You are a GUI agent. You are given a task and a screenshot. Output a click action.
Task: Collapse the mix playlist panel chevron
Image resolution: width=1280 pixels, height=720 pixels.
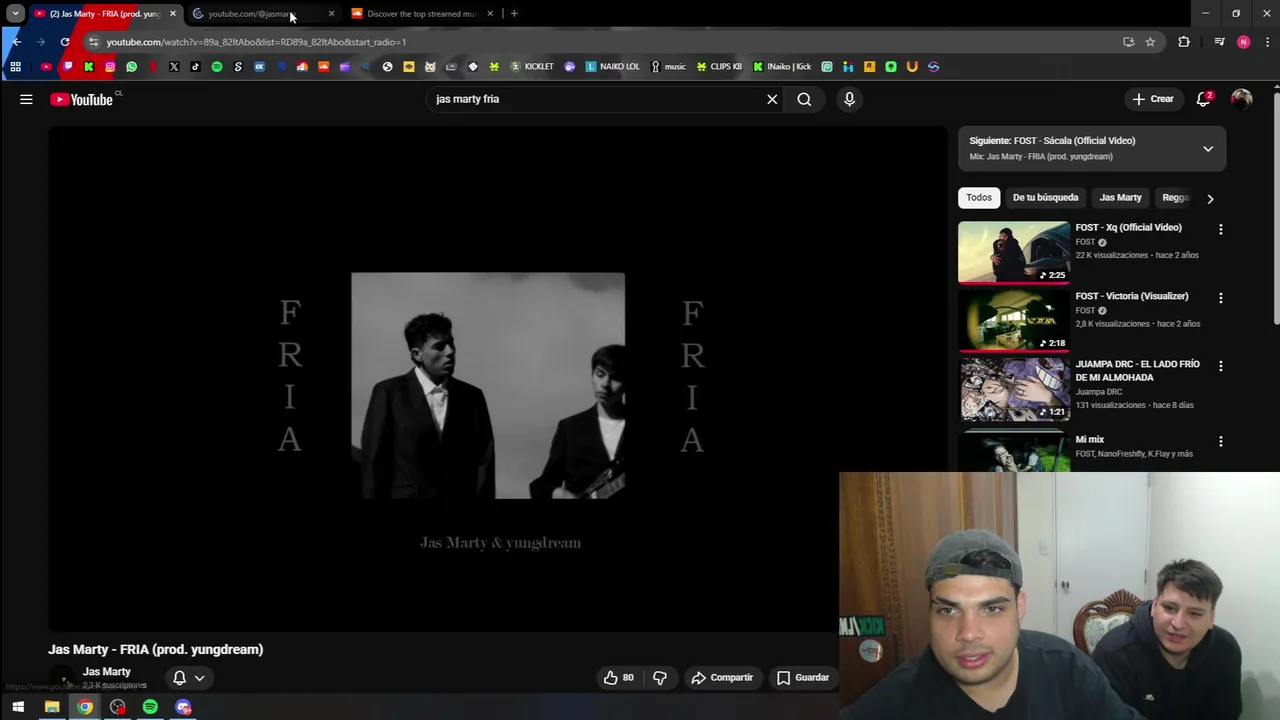(1208, 148)
